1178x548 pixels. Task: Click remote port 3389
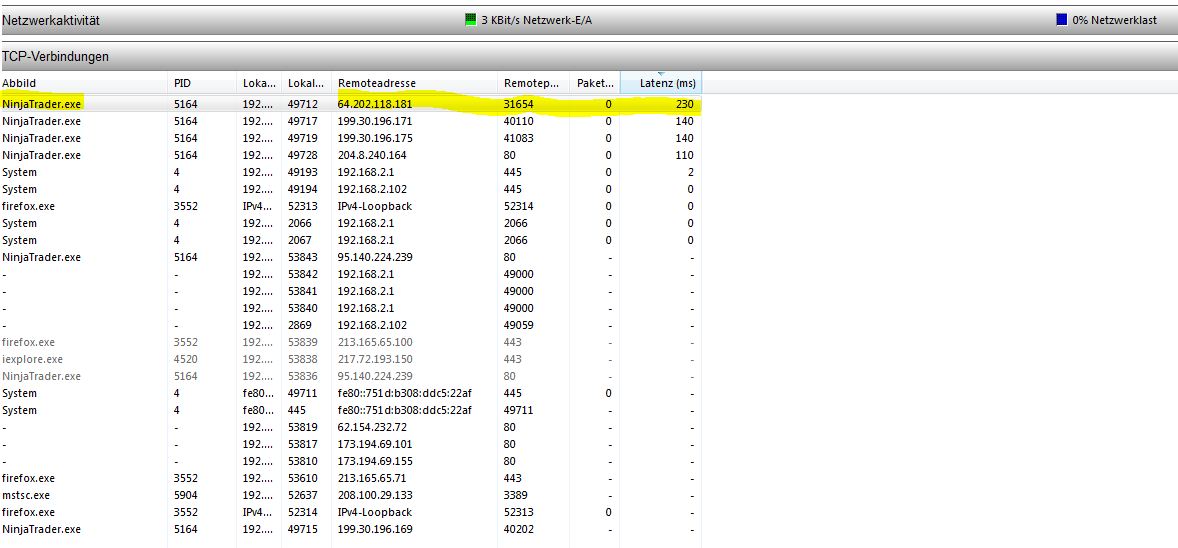click(515, 495)
